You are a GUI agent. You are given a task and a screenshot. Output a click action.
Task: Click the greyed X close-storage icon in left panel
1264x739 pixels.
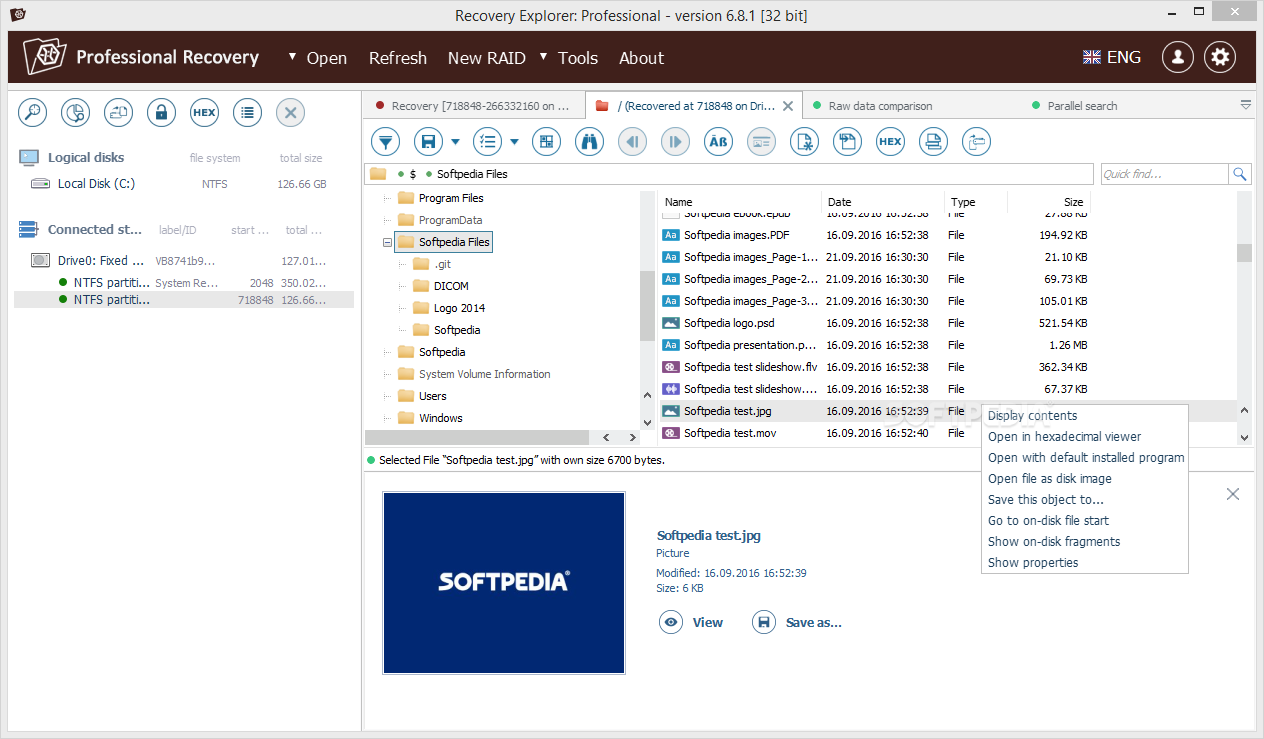point(290,113)
